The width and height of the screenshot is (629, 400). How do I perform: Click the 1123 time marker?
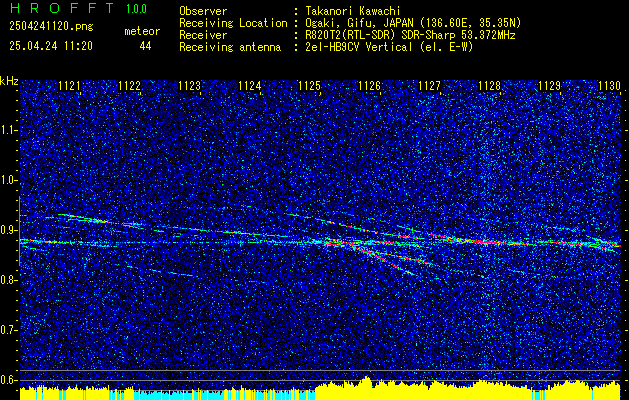tap(189, 85)
